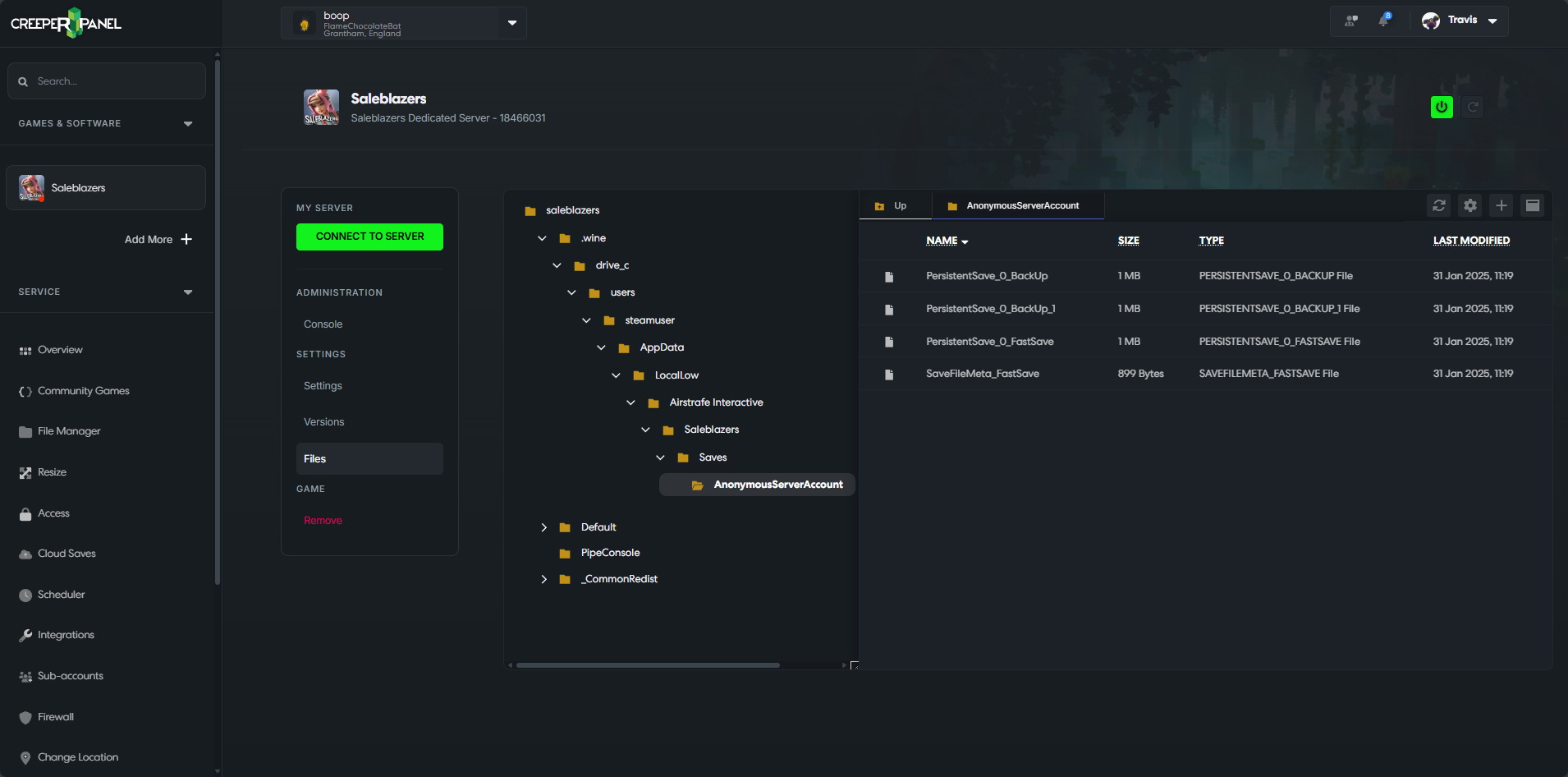Image resolution: width=1568 pixels, height=777 pixels.
Task: Collapse the LocalLow folder
Action: coord(616,375)
